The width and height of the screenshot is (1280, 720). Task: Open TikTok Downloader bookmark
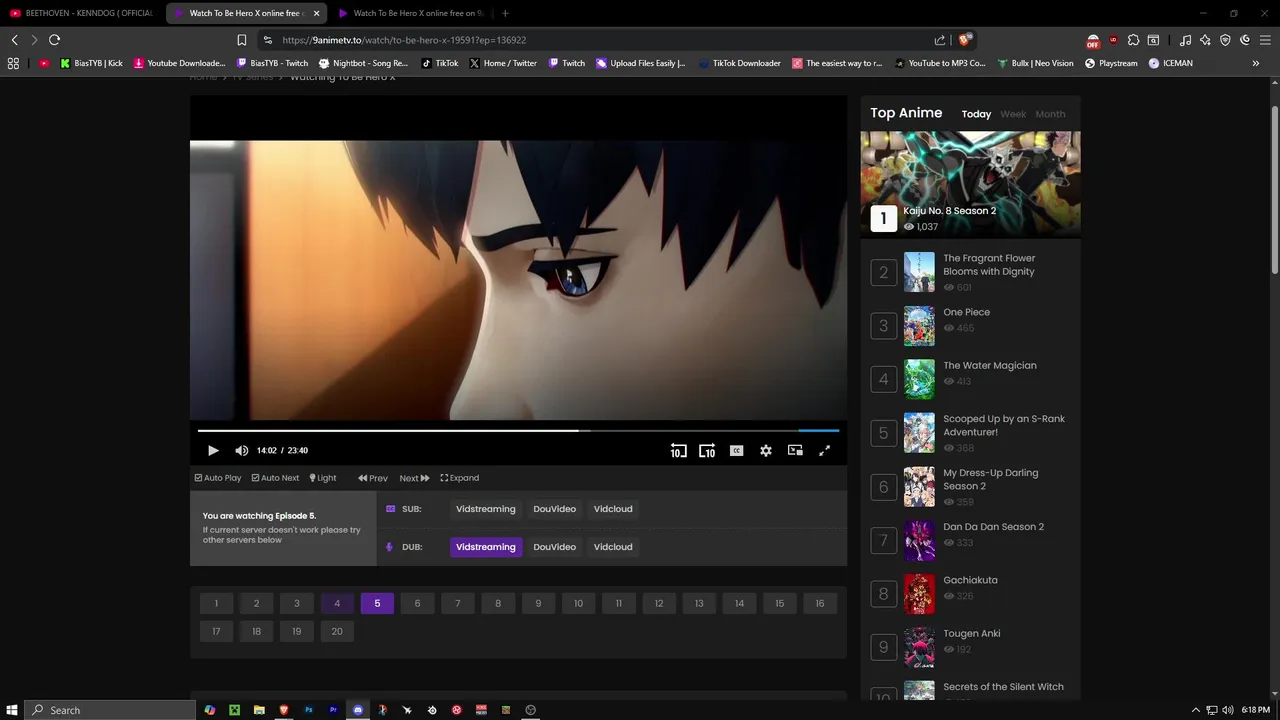tap(739, 63)
